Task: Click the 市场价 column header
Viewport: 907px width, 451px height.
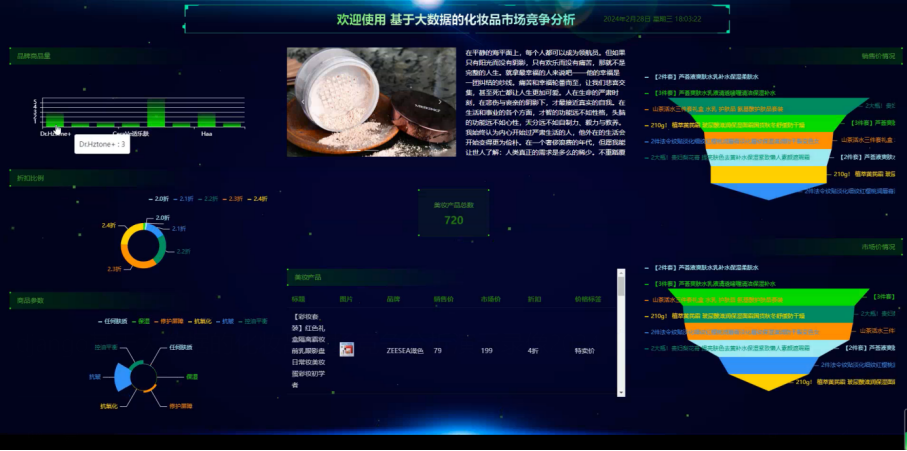Action: 491,300
